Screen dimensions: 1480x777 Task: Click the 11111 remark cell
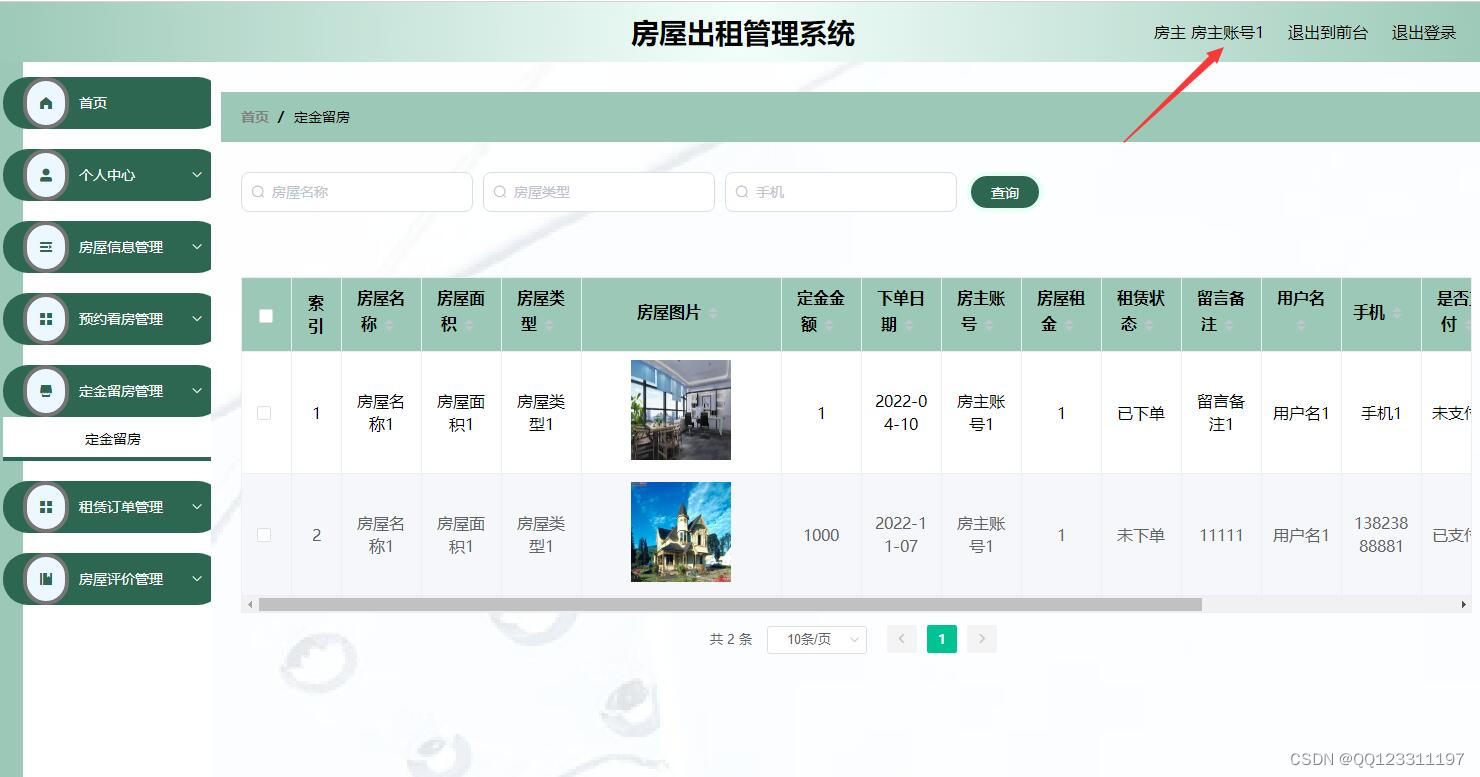1221,535
